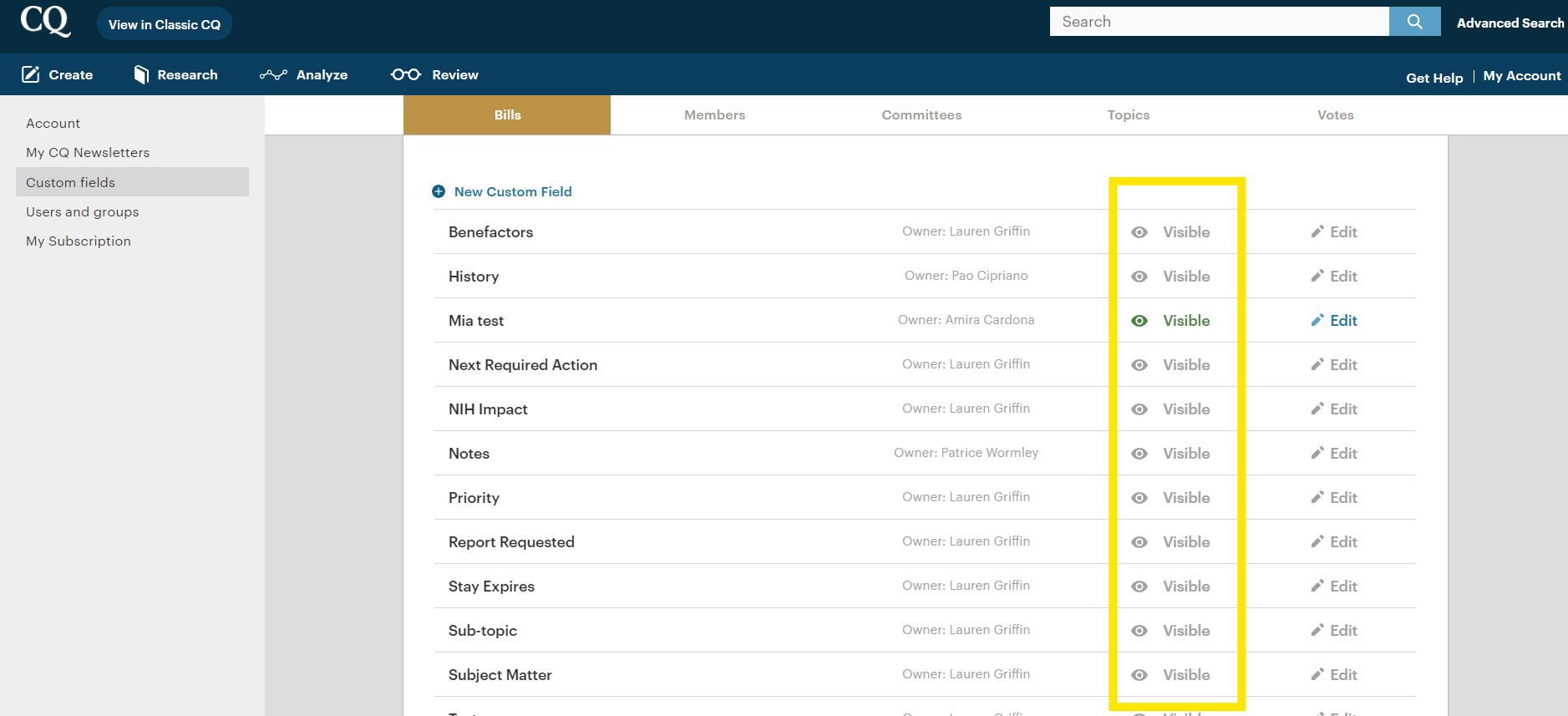Toggle visibility eye for History
1568x716 pixels.
click(x=1139, y=277)
